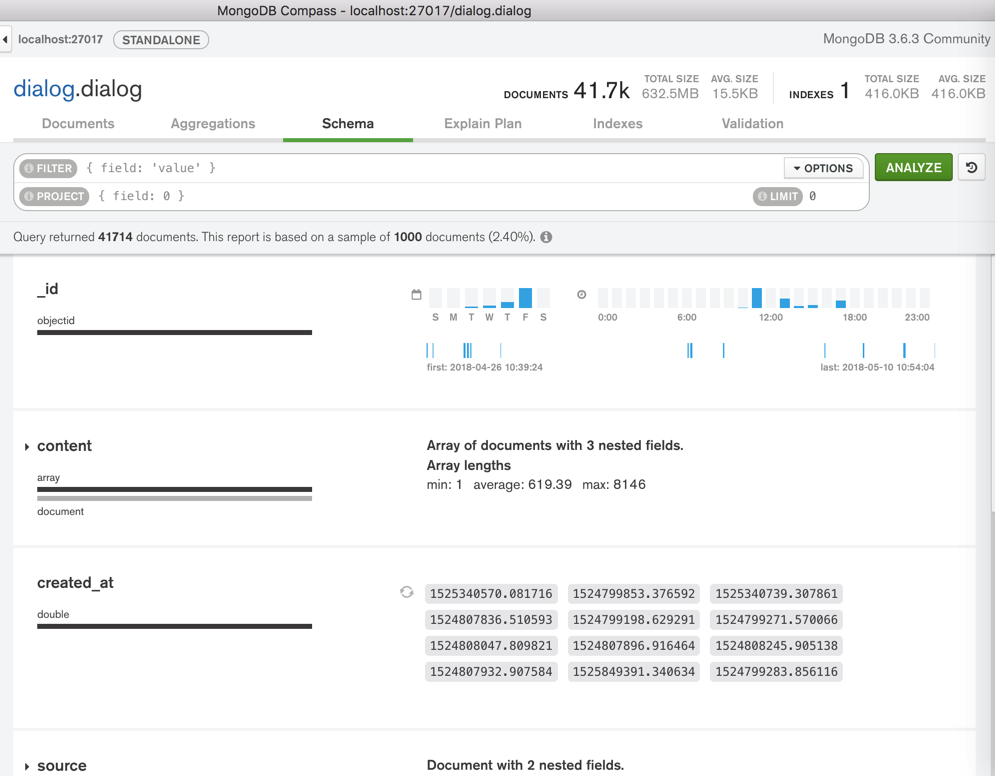Select value 1525340570.081716
The height and width of the screenshot is (776, 995).
pyautogui.click(x=491, y=594)
